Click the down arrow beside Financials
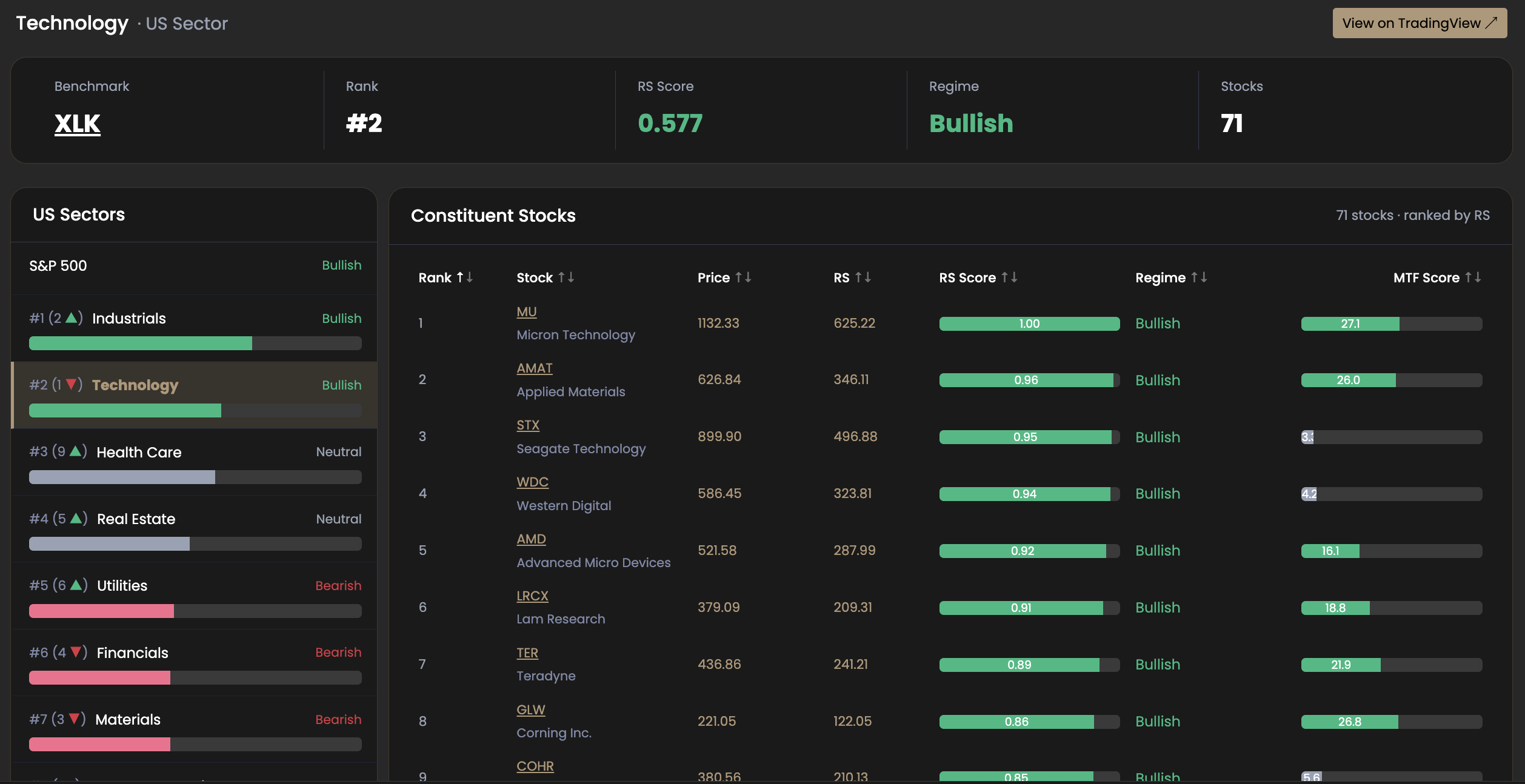1525x784 pixels. (76, 652)
